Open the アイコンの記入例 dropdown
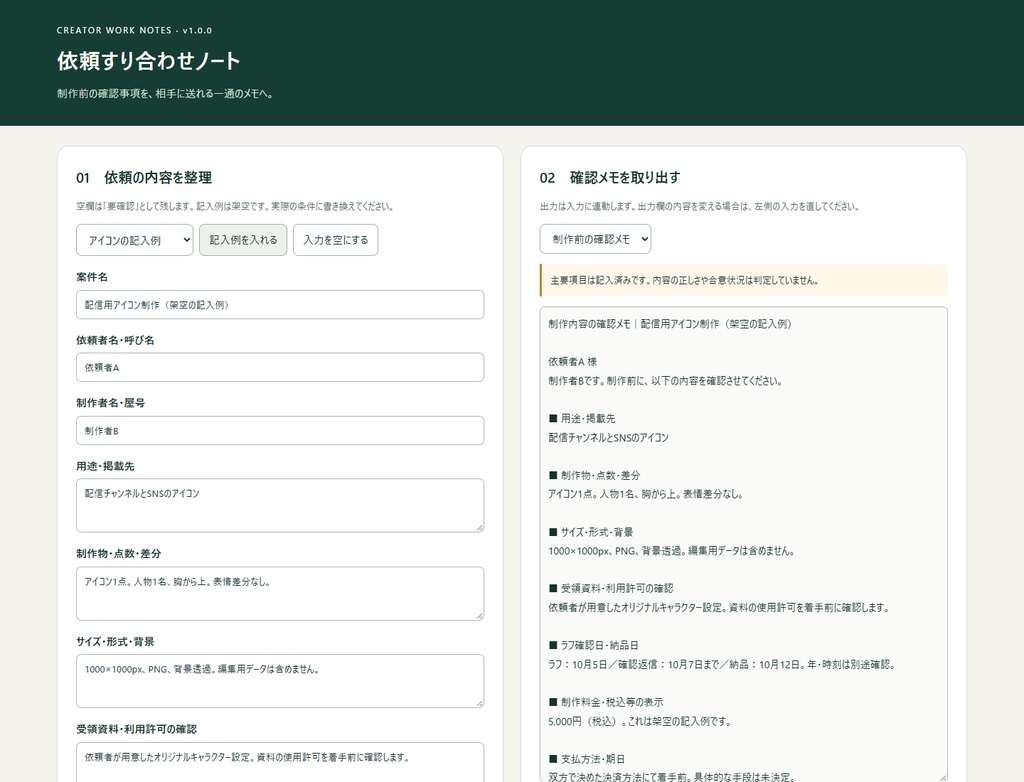The height and width of the screenshot is (782, 1024). (x=135, y=240)
